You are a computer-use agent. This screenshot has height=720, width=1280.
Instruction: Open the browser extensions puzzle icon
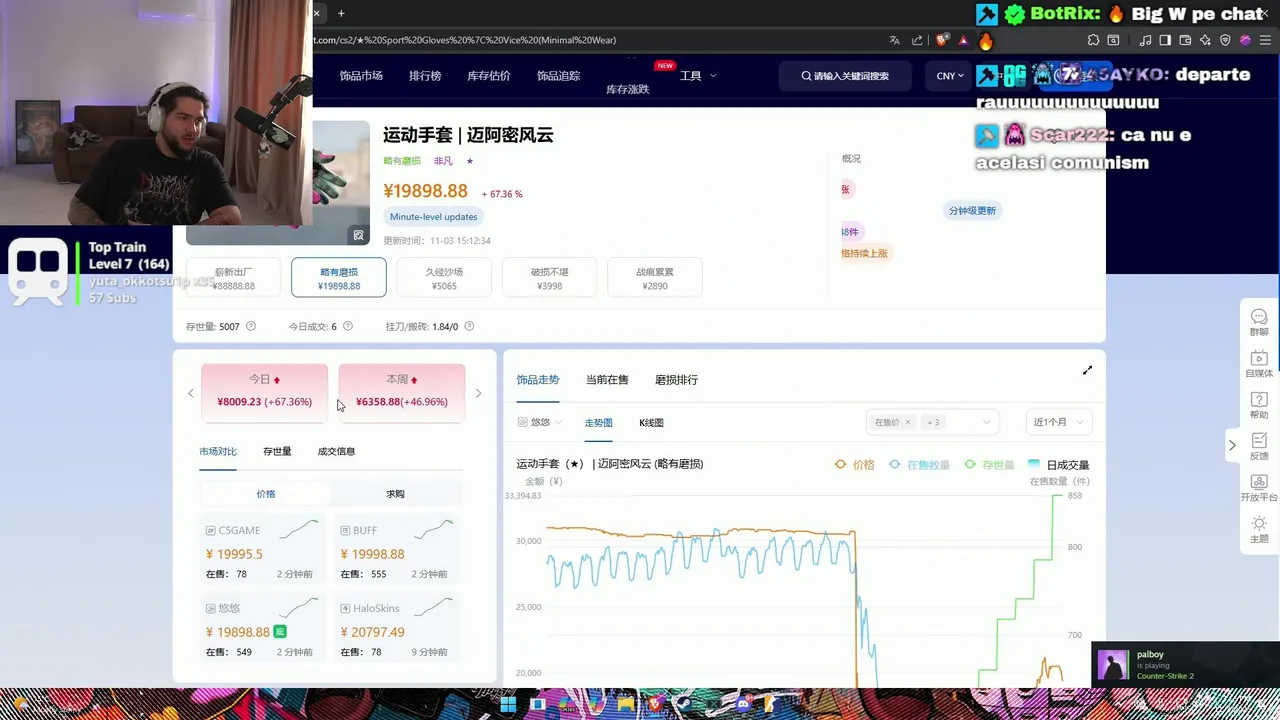[x=1093, y=40]
